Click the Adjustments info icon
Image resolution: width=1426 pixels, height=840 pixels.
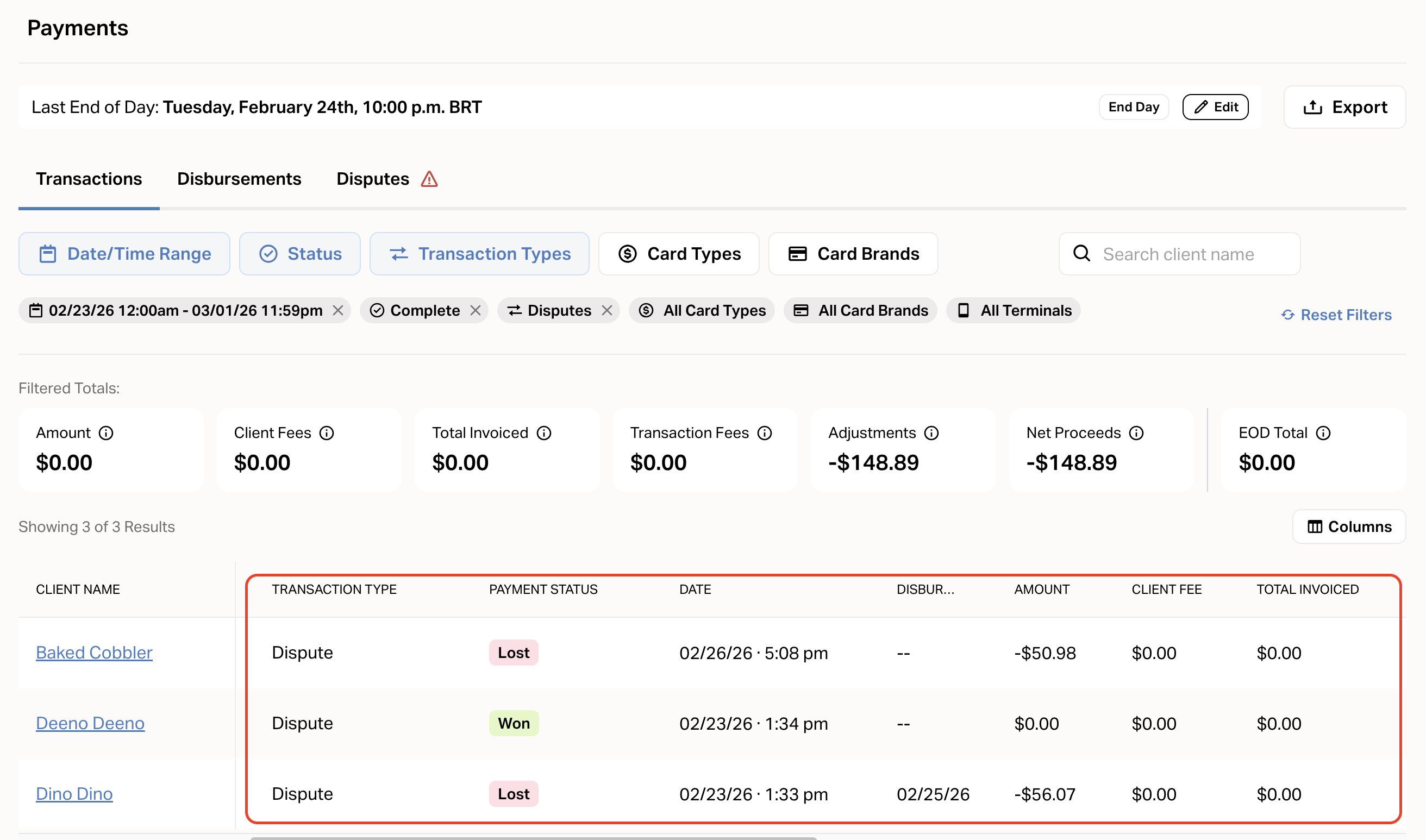point(931,433)
